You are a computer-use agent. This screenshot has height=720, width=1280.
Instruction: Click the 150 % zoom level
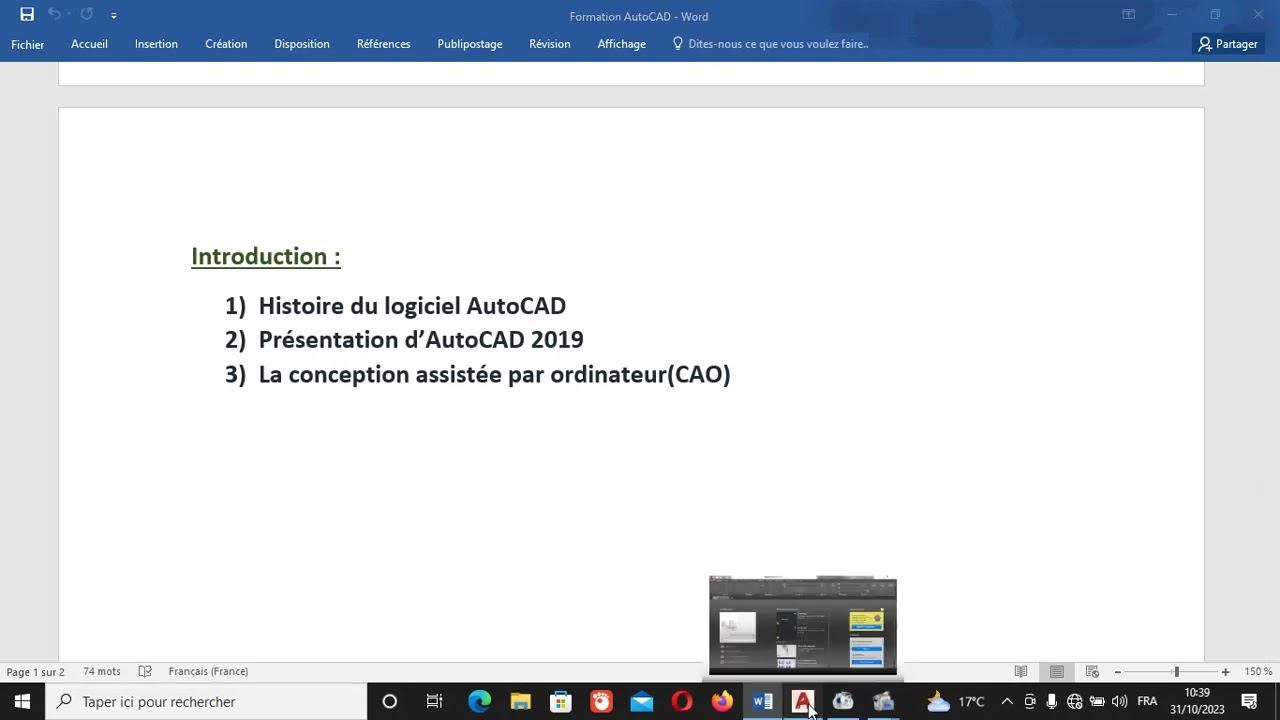coord(1258,672)
